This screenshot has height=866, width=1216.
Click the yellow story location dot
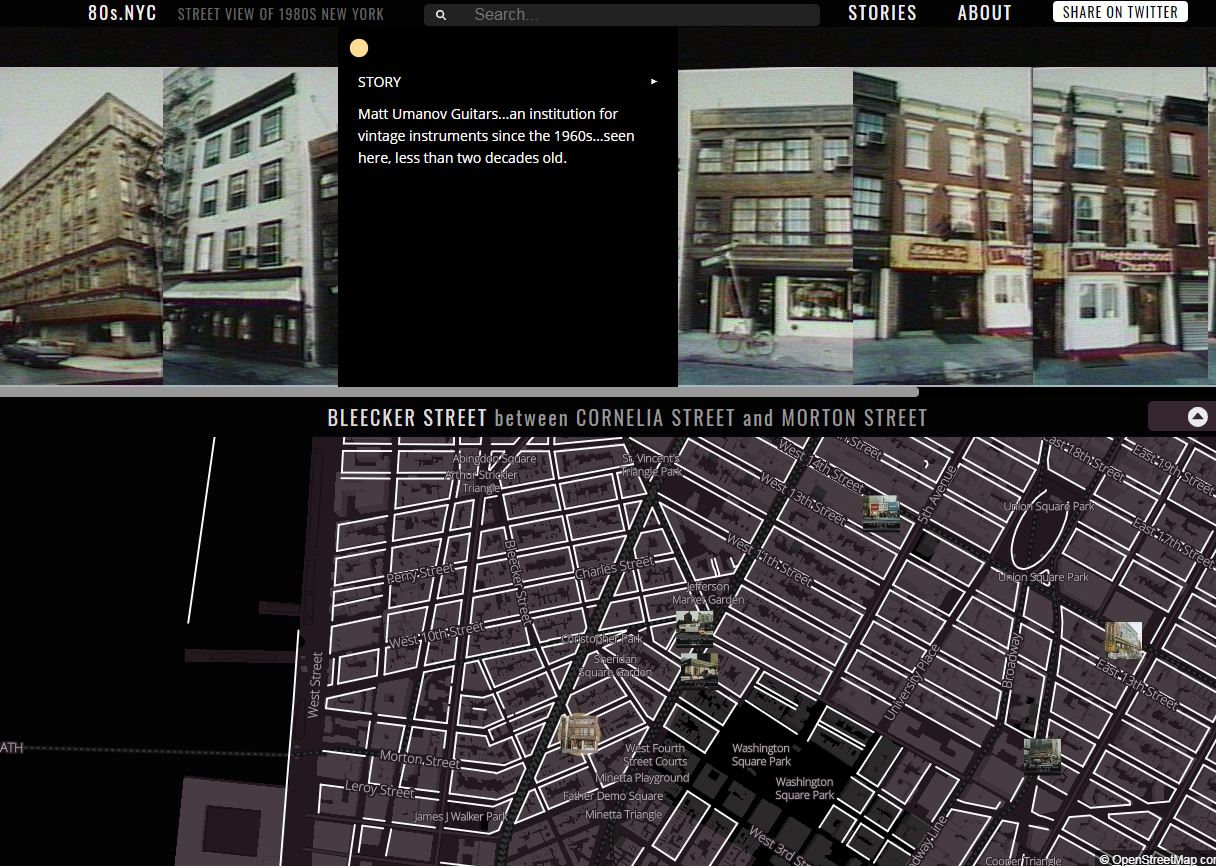tap(359, 47)
